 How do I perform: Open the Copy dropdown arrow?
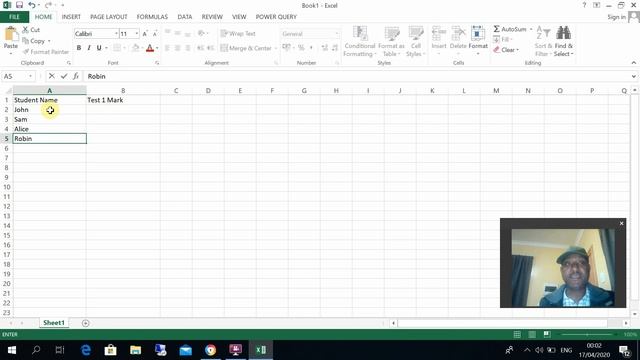49,41
